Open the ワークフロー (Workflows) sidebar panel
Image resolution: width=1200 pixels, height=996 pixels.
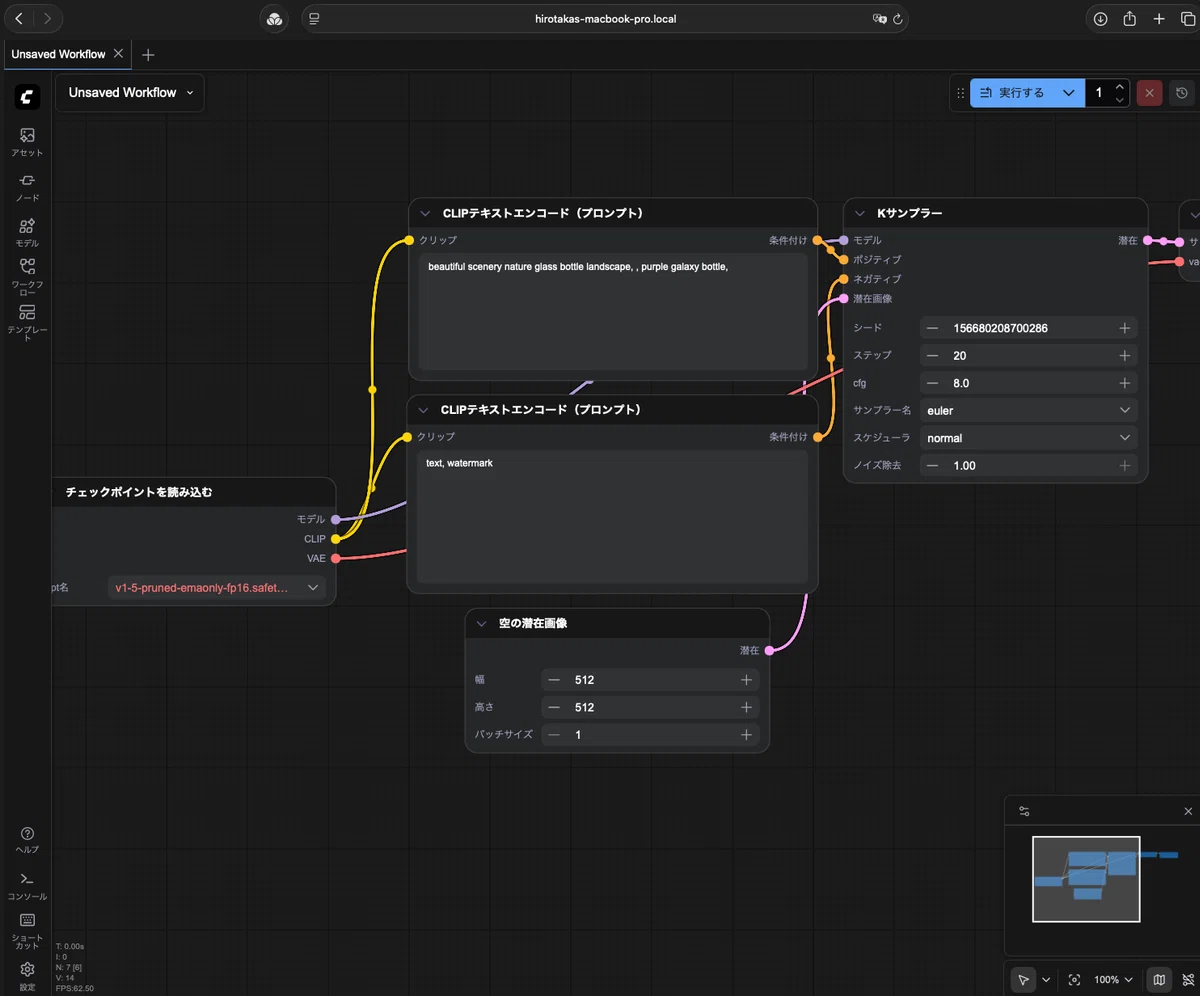point(27,277)
